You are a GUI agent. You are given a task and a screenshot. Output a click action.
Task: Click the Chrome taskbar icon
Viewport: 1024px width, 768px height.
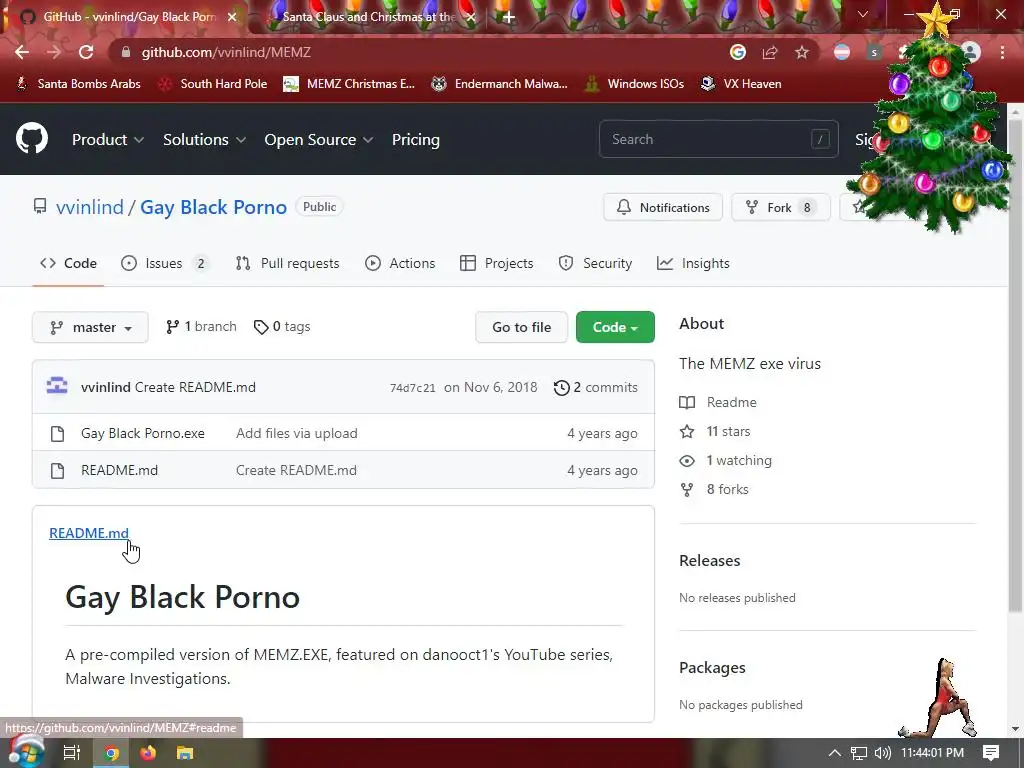[x=112, y=753]
